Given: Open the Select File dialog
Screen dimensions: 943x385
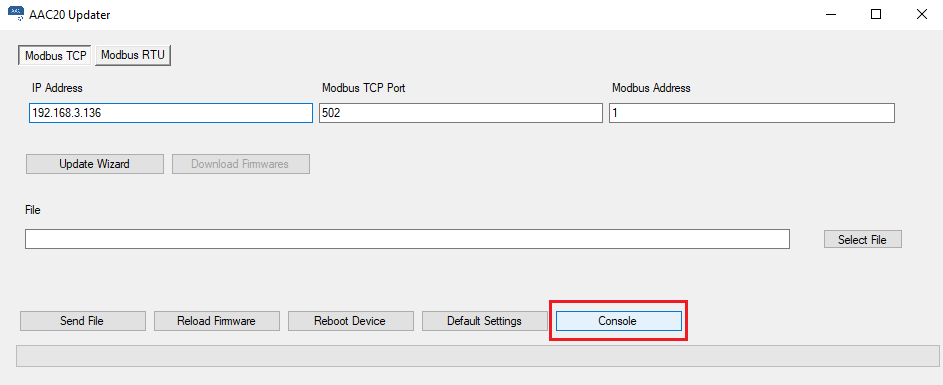Looking at the screenshot, I should [862, 239].
